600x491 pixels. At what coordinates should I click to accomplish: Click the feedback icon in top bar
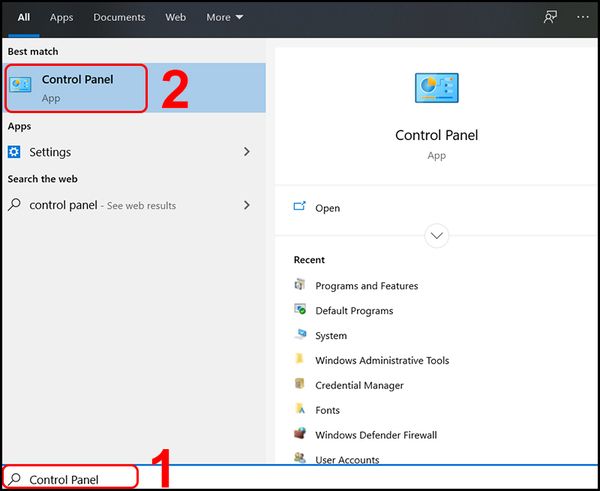click(x=550, y=17)
